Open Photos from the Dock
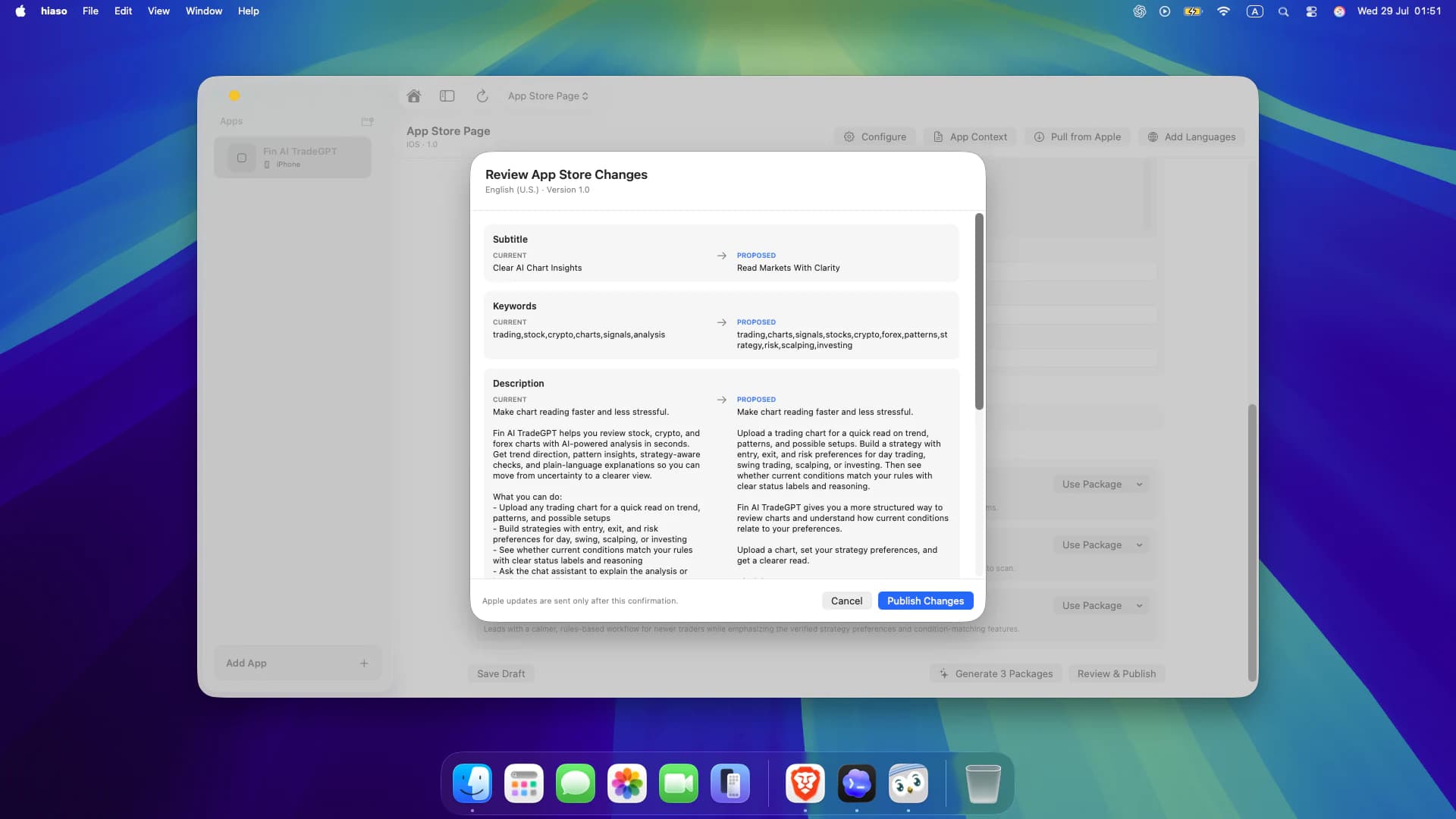This screenshot has width=1456, height=819. coord(626,783)
